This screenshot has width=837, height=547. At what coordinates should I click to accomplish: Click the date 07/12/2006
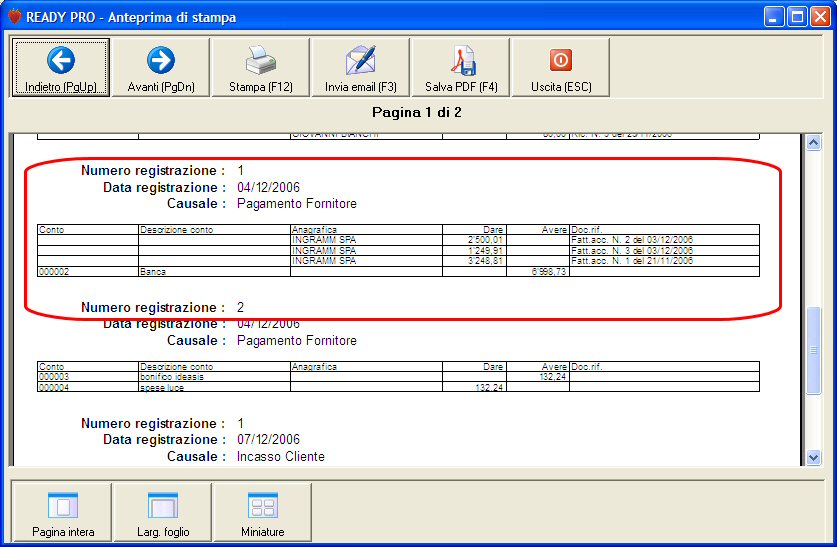pyautogui.click(x=269, y=439)
